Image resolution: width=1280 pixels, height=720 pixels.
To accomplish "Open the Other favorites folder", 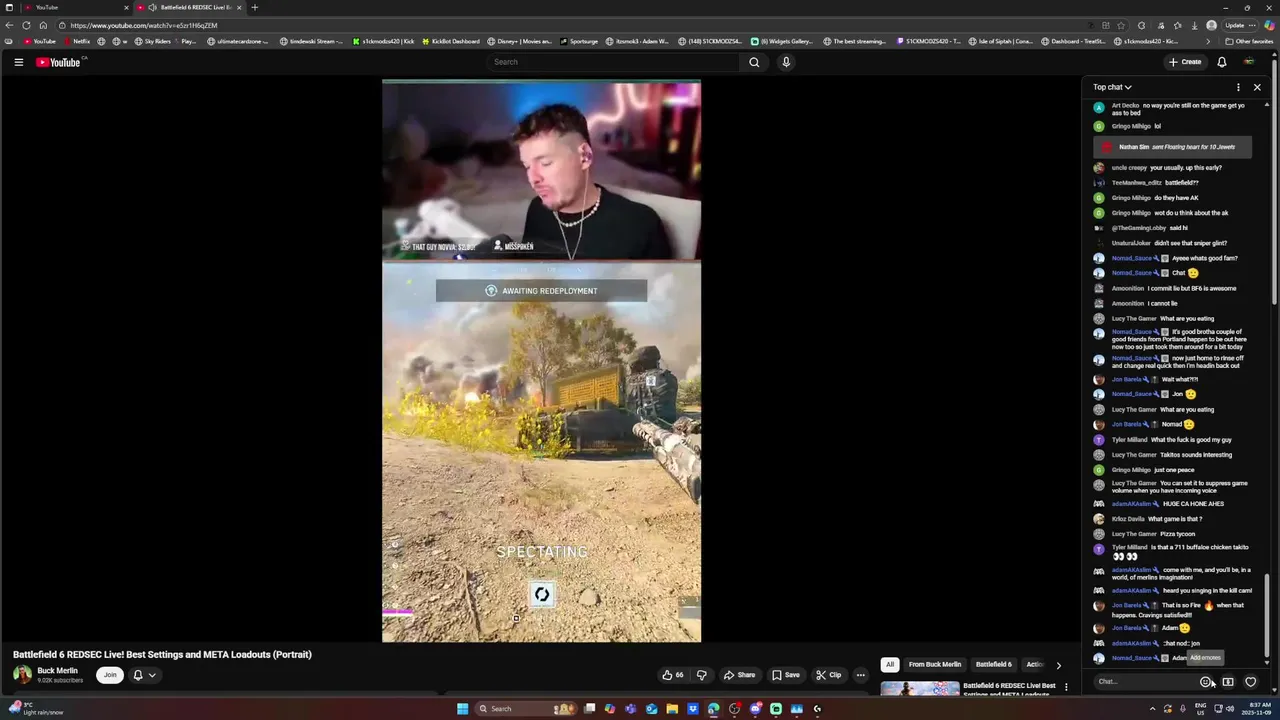I will tap(1249, 41).
